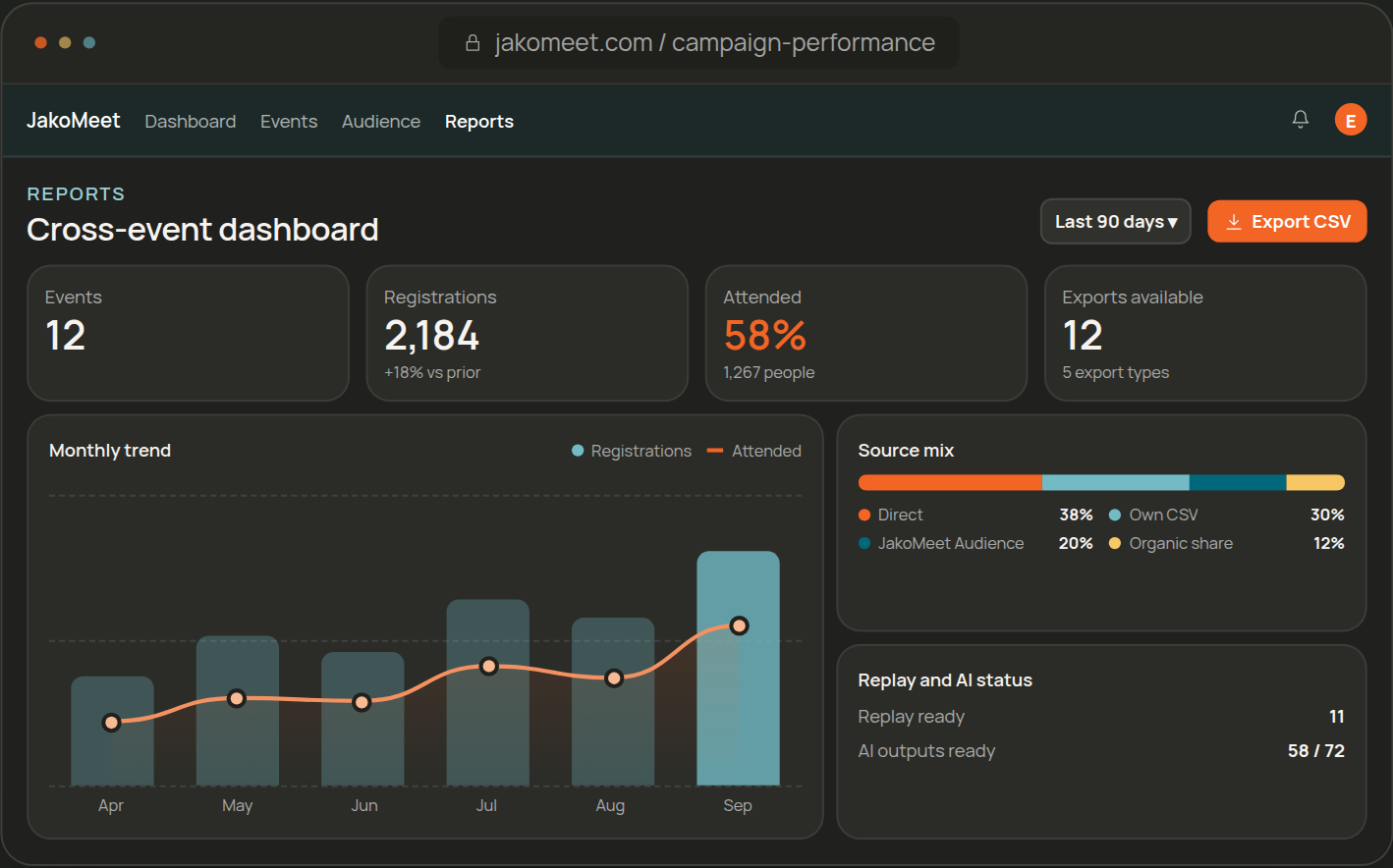Screen dimensions: 1393x868
Task: Click the JakoMeet Audience legend label
Action: [951, 543]
